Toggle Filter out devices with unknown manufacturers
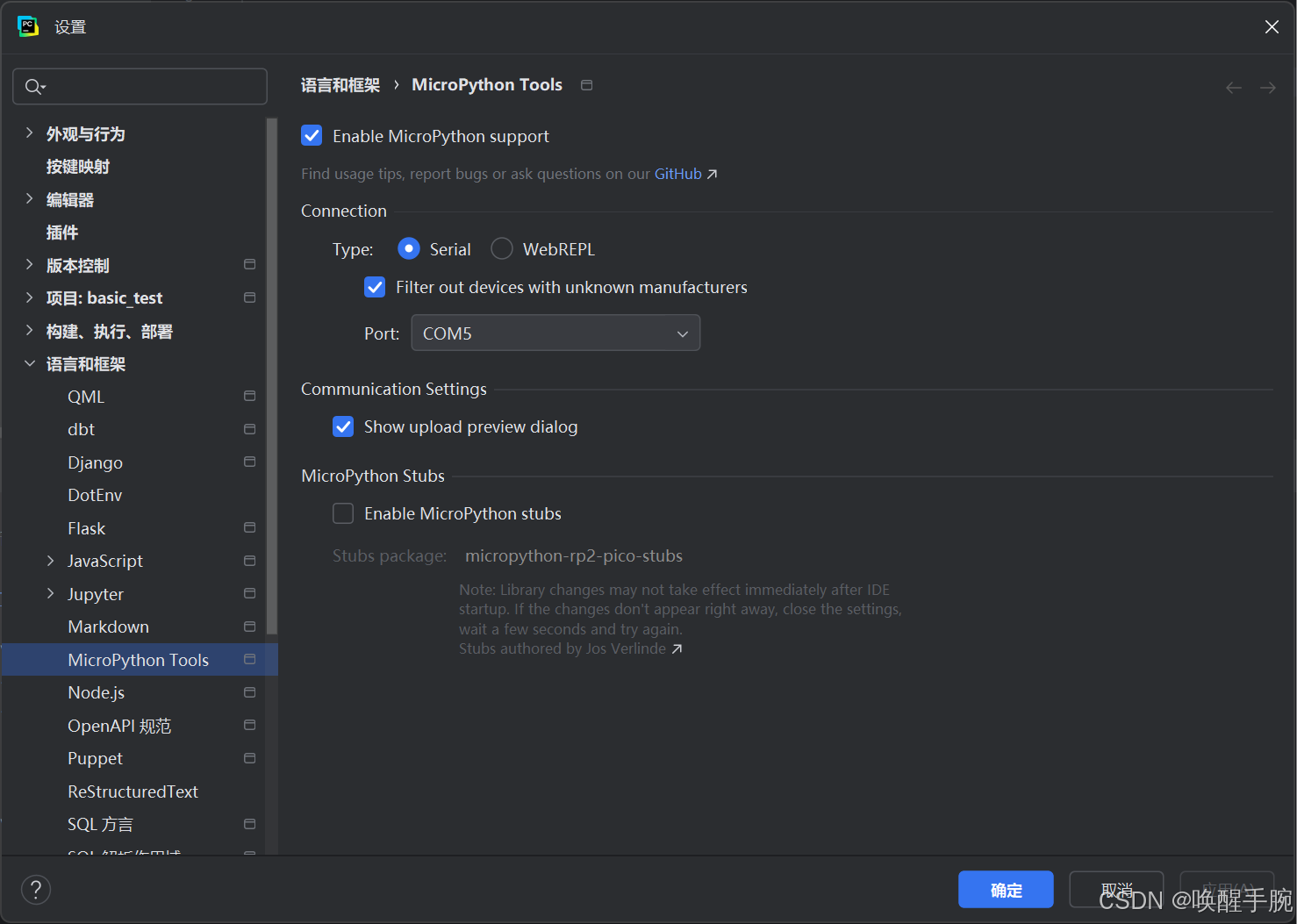Viewport: 1297px width, 924px height. click(375, 287)
